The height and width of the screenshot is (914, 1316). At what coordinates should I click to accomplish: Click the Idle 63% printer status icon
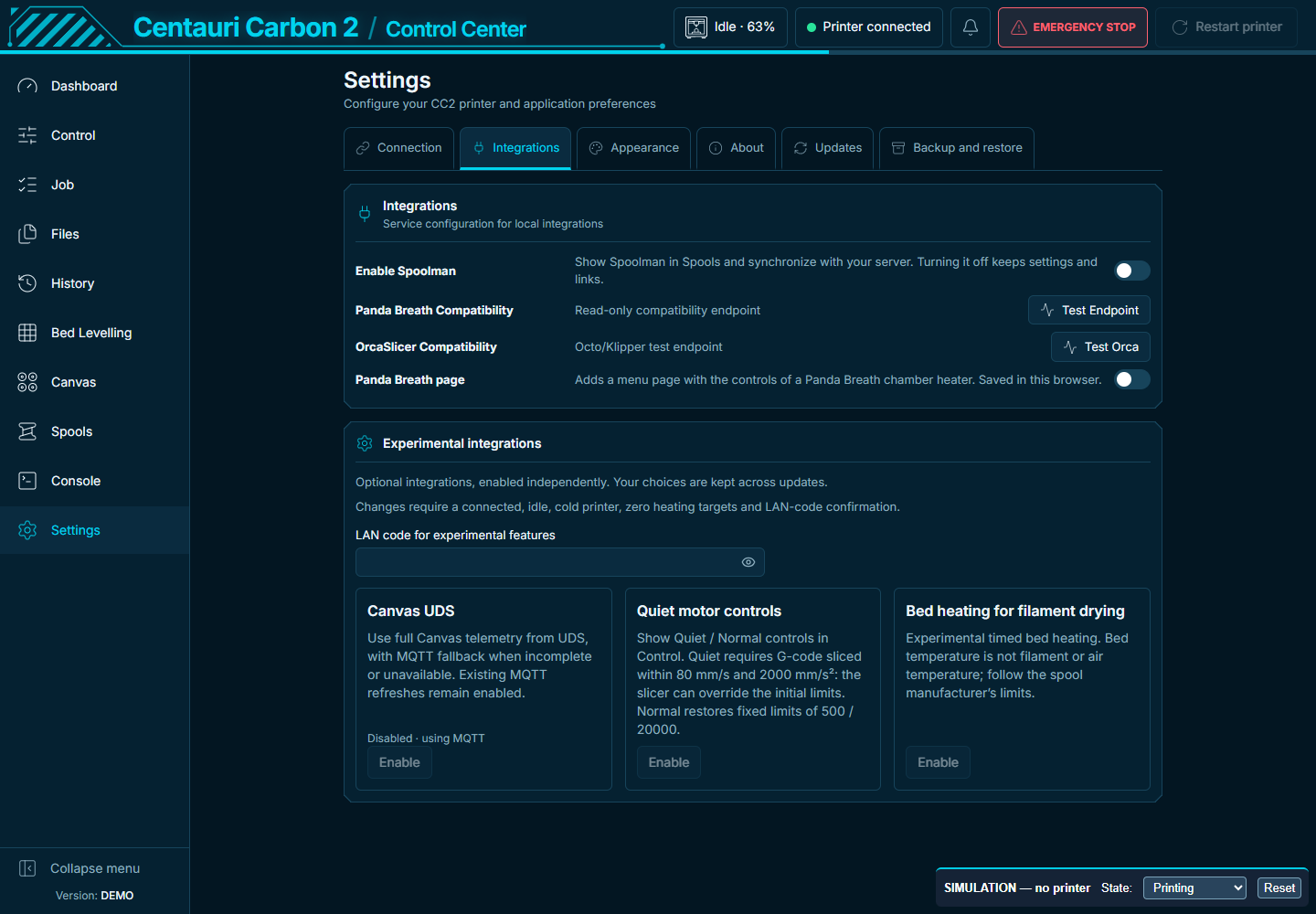696,27
